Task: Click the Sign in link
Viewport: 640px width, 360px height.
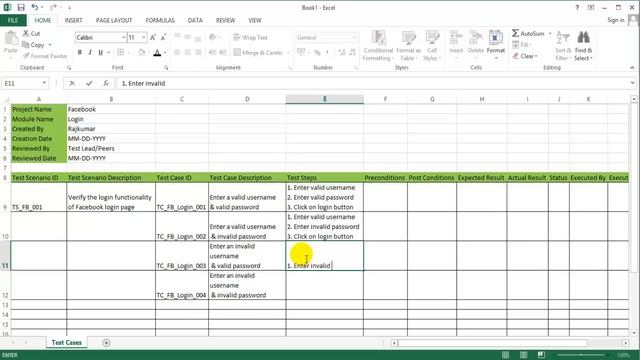Action: 616,20
